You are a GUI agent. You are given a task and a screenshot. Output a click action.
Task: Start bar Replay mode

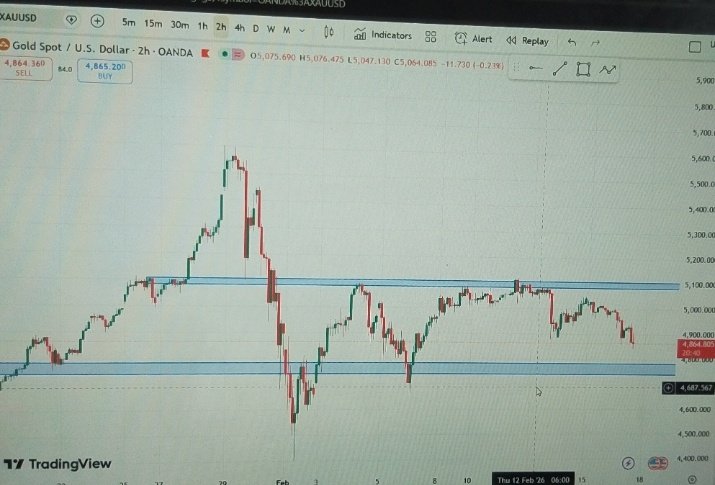(528, 41)
